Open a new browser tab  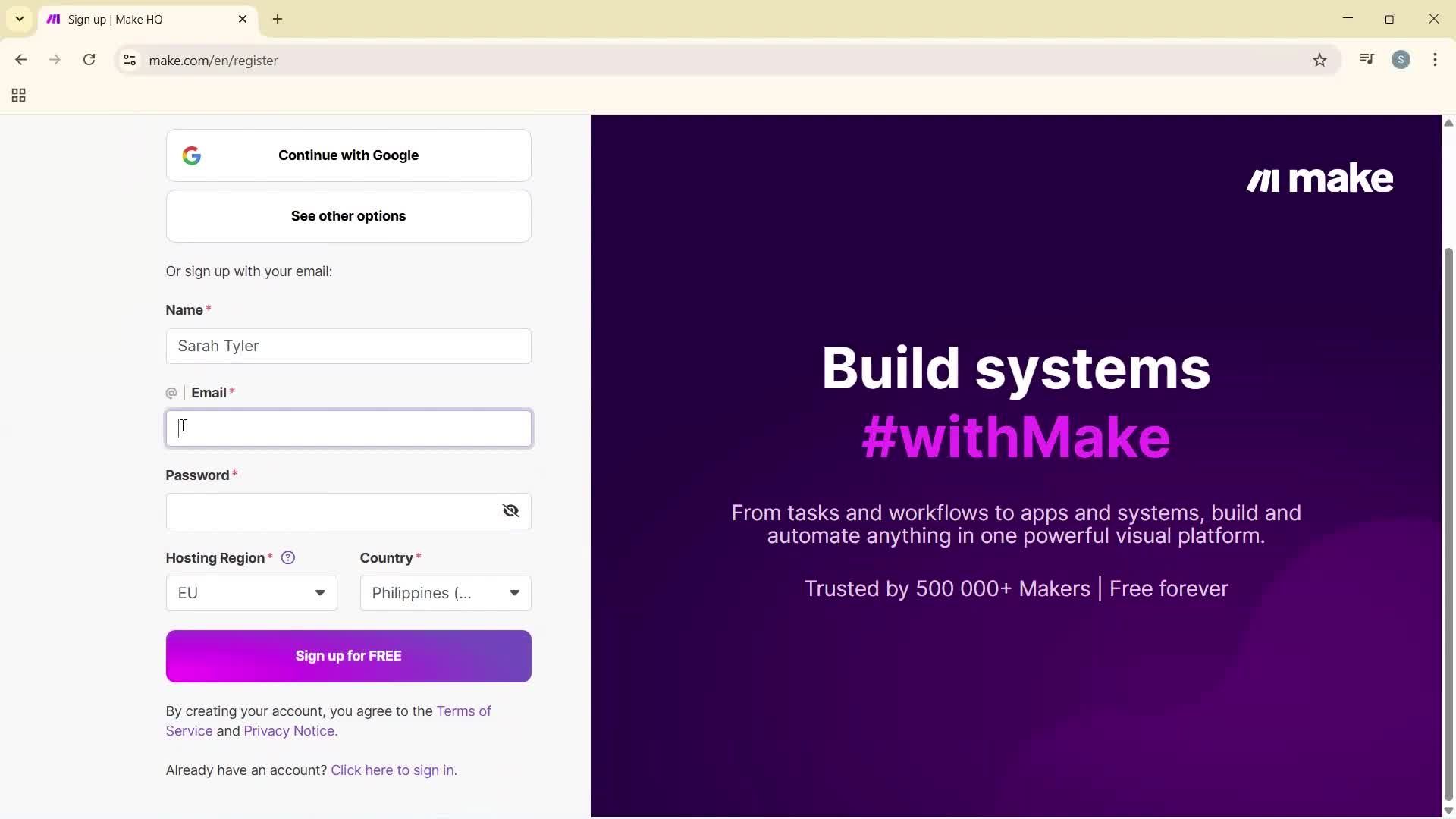(x=277, y=19)
